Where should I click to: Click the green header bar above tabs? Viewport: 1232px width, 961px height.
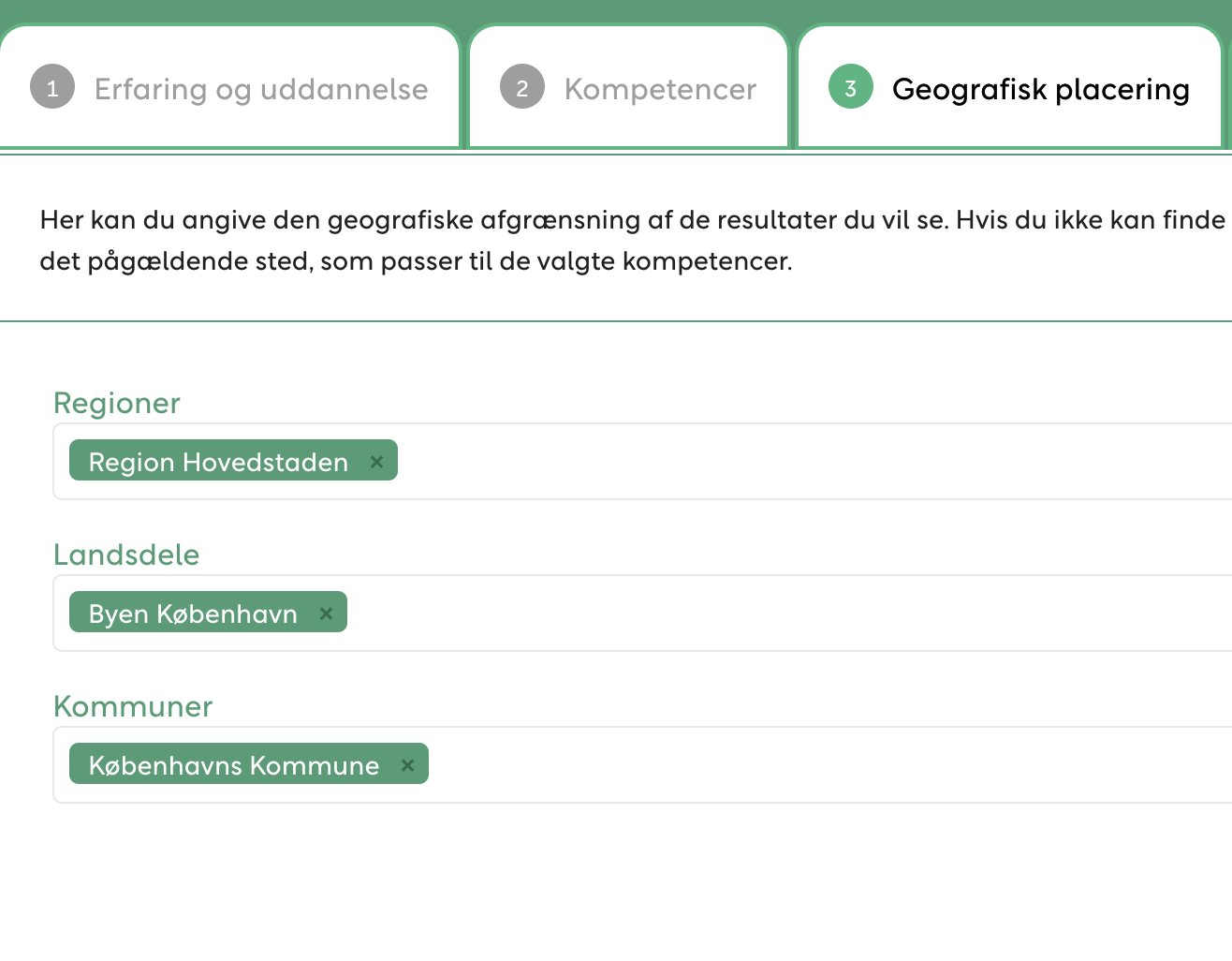pyautogui.click(x=616, y=9)
